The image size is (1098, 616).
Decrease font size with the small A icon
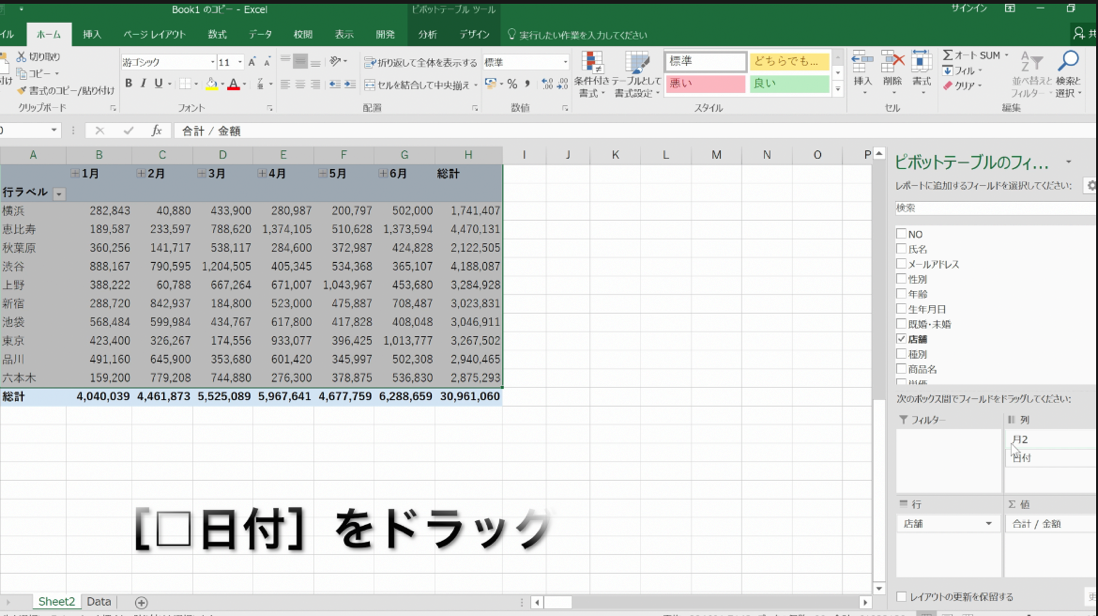coord(267,62)
